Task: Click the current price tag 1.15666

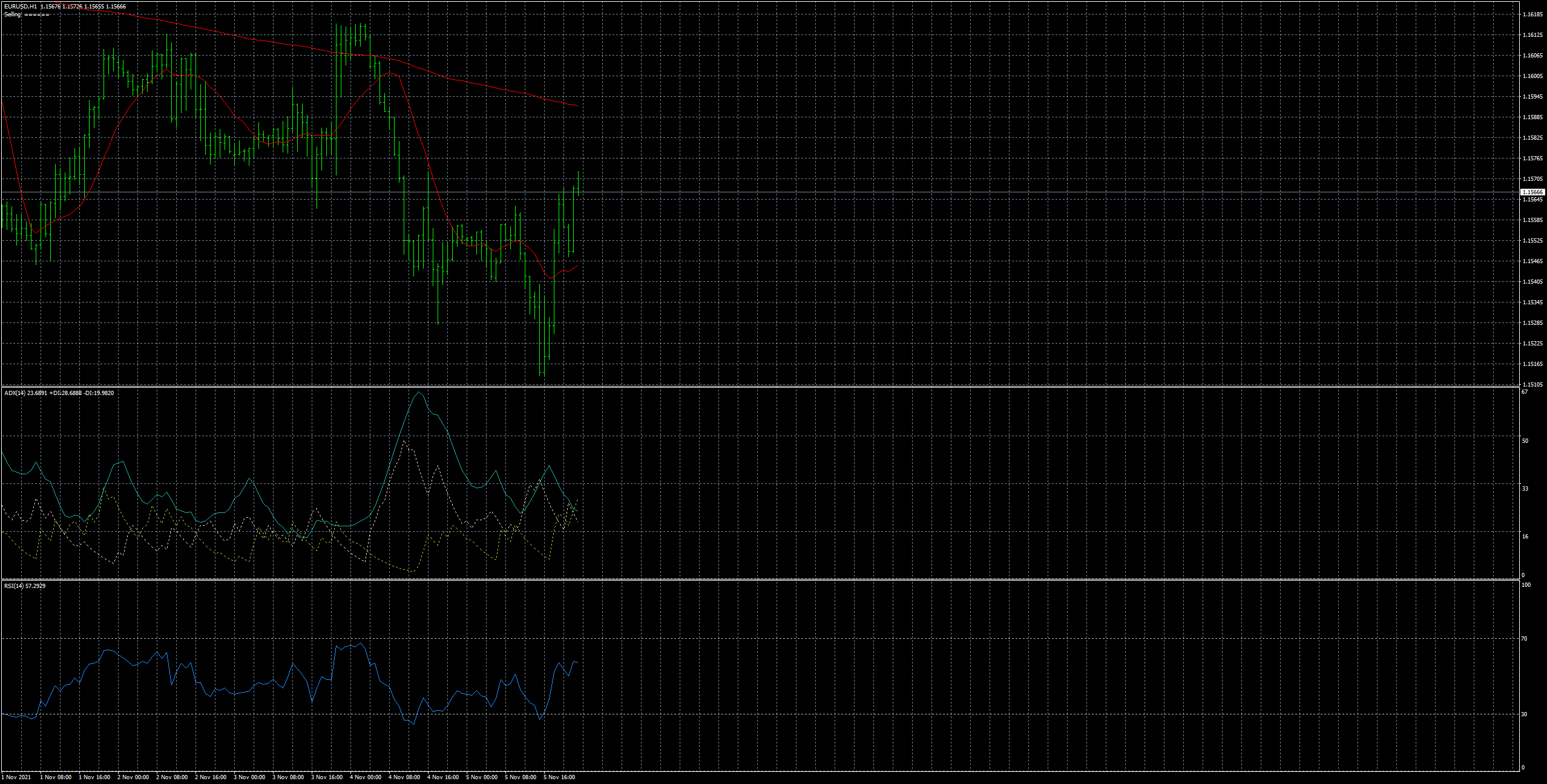Action: (1532, 192)
